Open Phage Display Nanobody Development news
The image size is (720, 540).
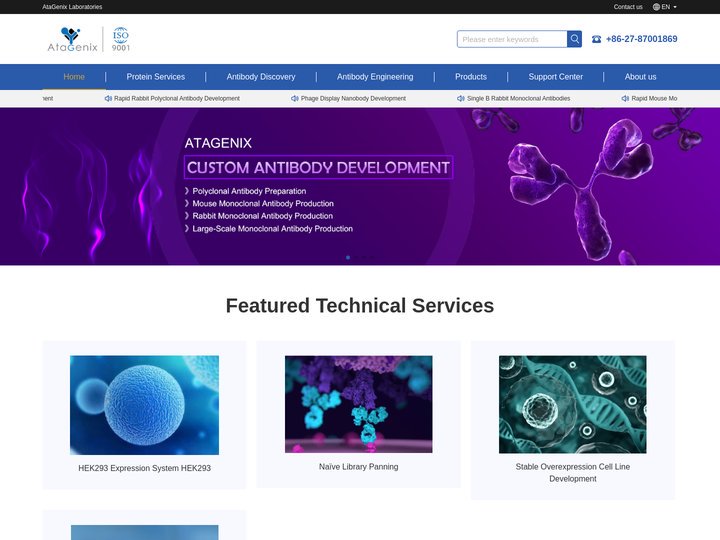tap(353, 98)
